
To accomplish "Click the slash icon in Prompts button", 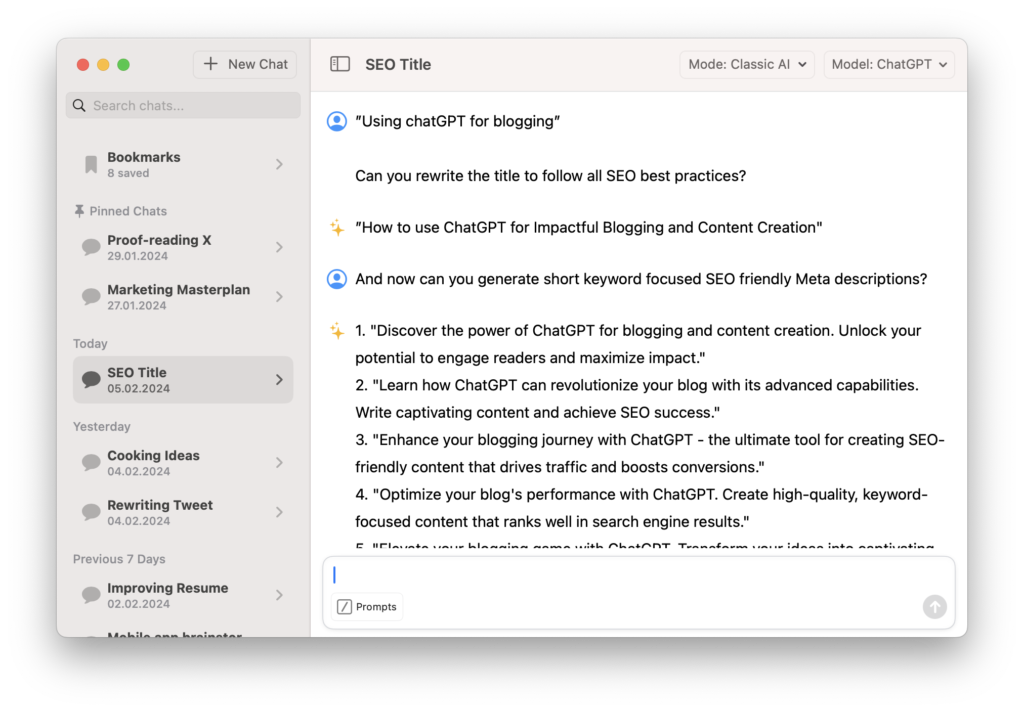I will (x=344, y=607).
